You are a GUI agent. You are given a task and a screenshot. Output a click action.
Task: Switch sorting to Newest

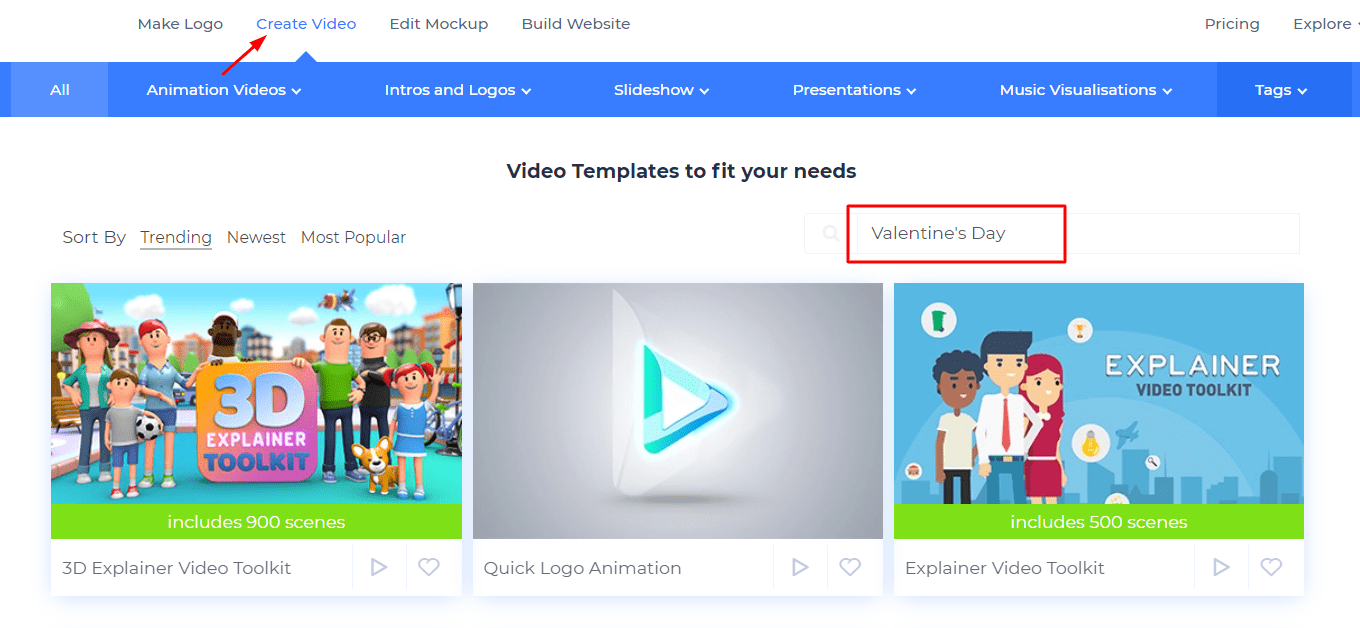pyautogui.click(x=256, y=237)
